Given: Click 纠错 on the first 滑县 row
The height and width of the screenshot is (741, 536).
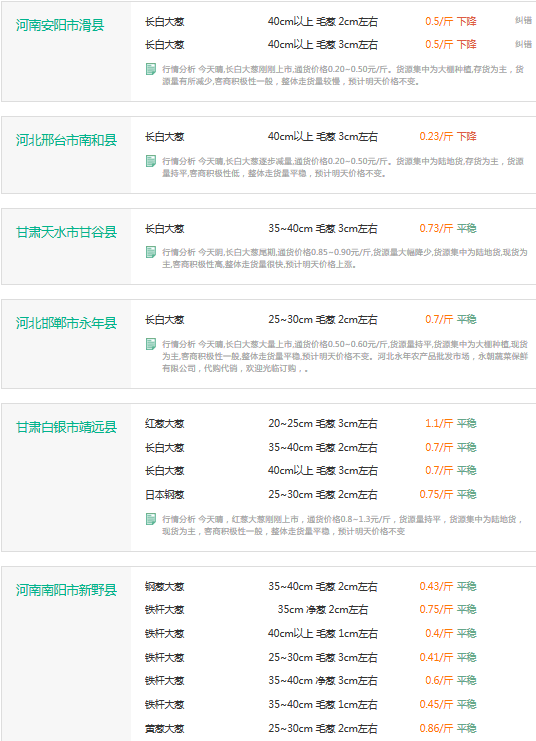Looking at the screenshot, I should point(523,20).
